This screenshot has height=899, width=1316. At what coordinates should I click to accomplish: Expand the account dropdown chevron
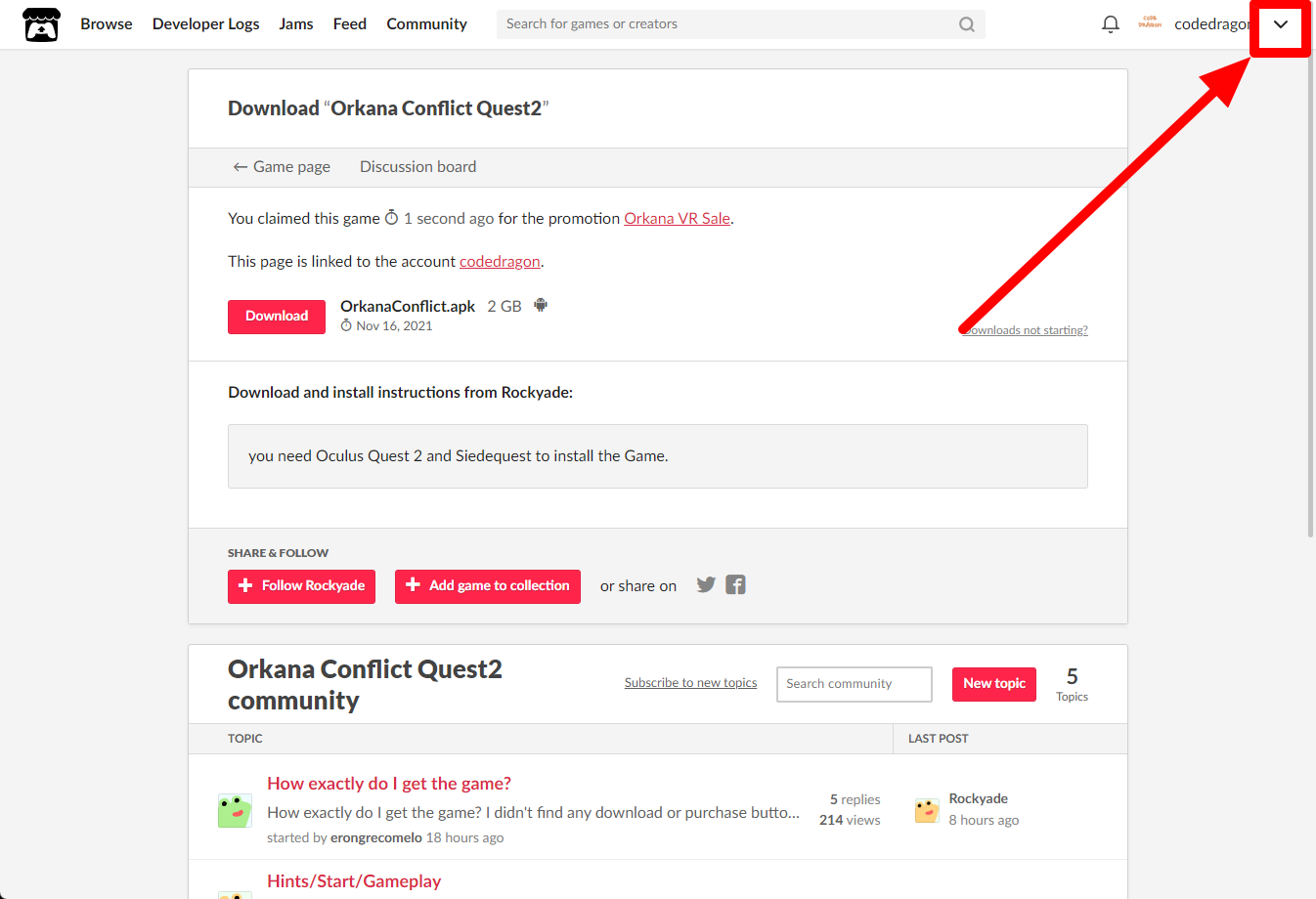pyautogui.click(x=1280, y=24)
